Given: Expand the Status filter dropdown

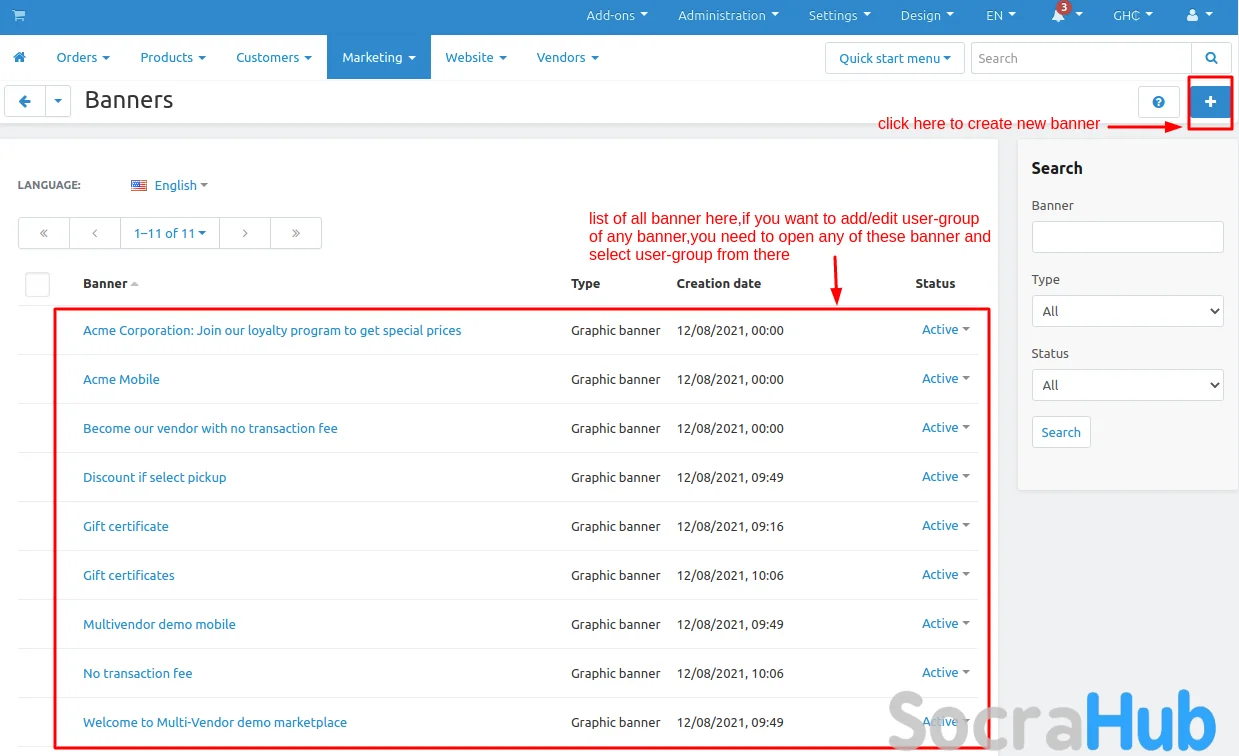Looking at the screenshot, I should tap(1127, 385).
